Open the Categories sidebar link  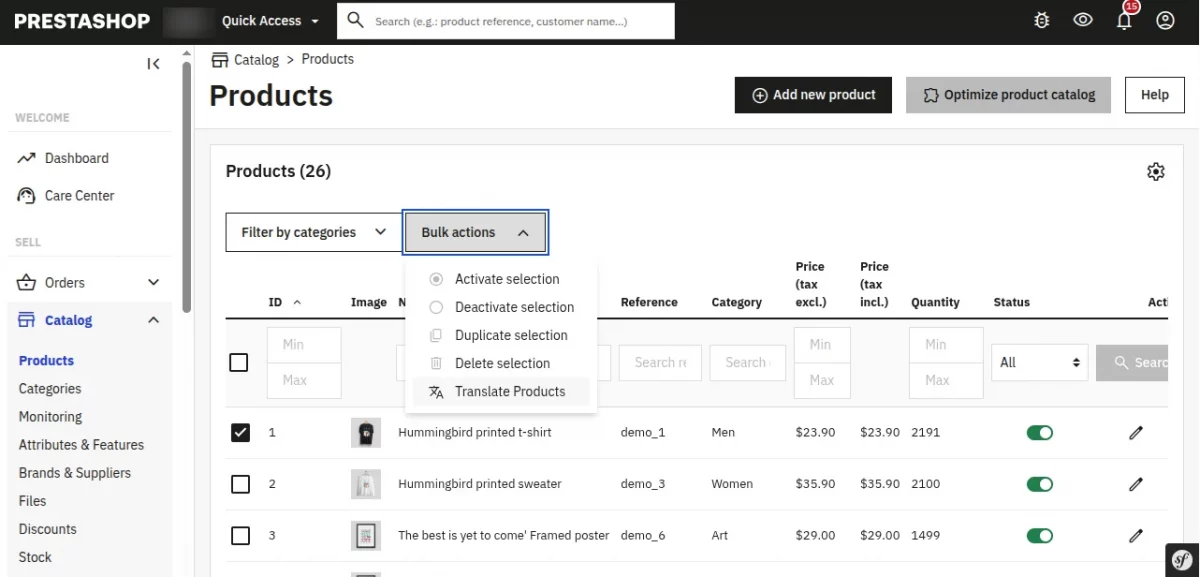pos(50,389)
